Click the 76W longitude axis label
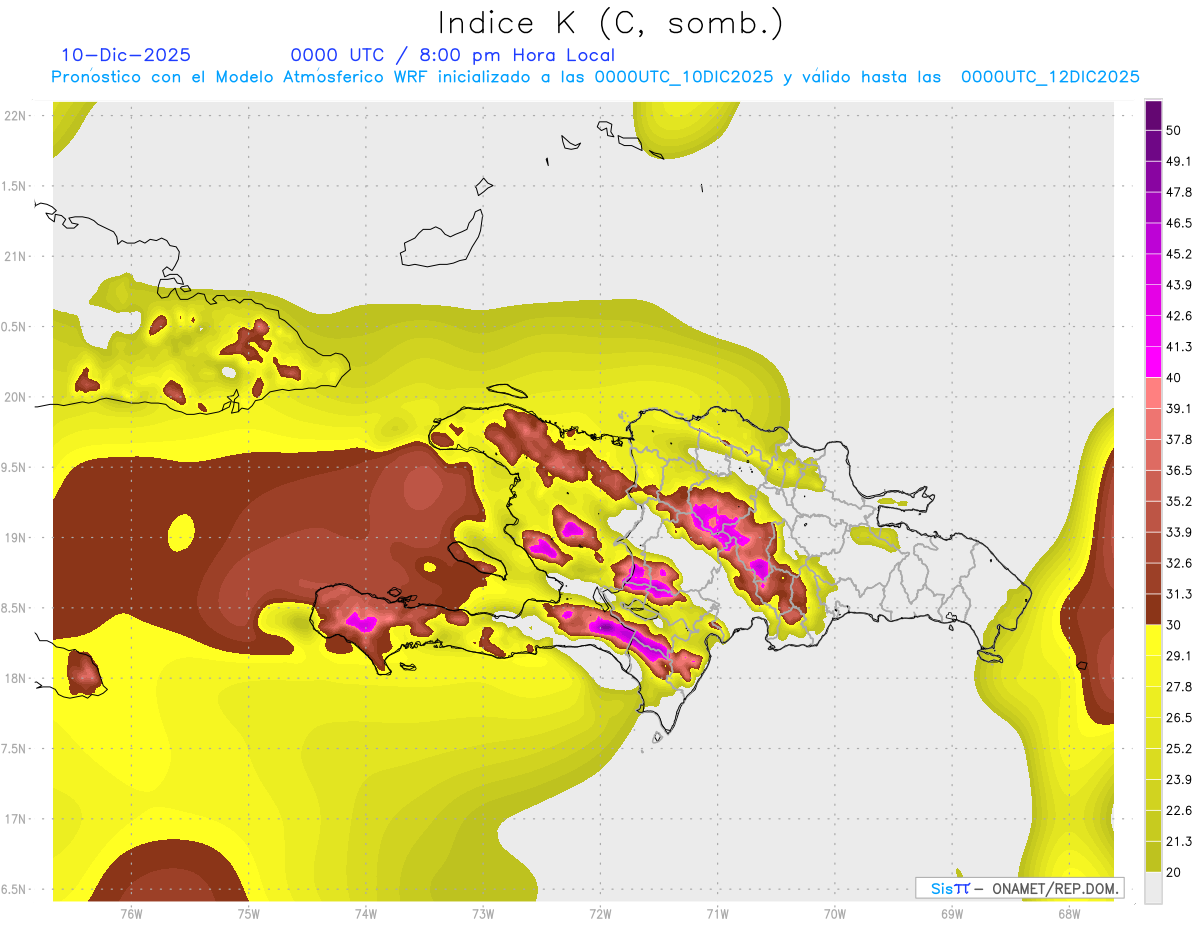Screen dimensions: 1200x927 tap(131, 914)
